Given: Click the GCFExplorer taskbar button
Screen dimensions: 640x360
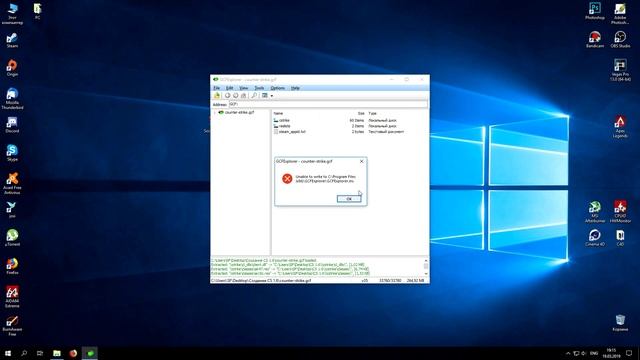Looking at the screenshot, I should [90, 353].
